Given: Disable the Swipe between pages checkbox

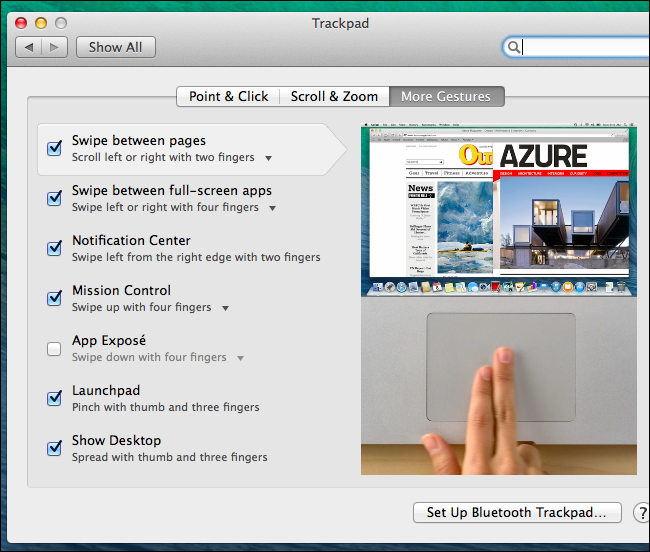Looking at the screenshot, I should tap(54, 148).
